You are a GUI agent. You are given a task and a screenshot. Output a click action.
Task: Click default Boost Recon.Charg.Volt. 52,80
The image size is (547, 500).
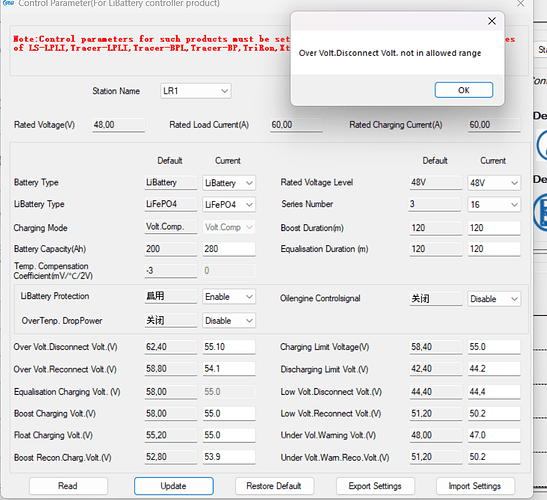click(171, 457)
